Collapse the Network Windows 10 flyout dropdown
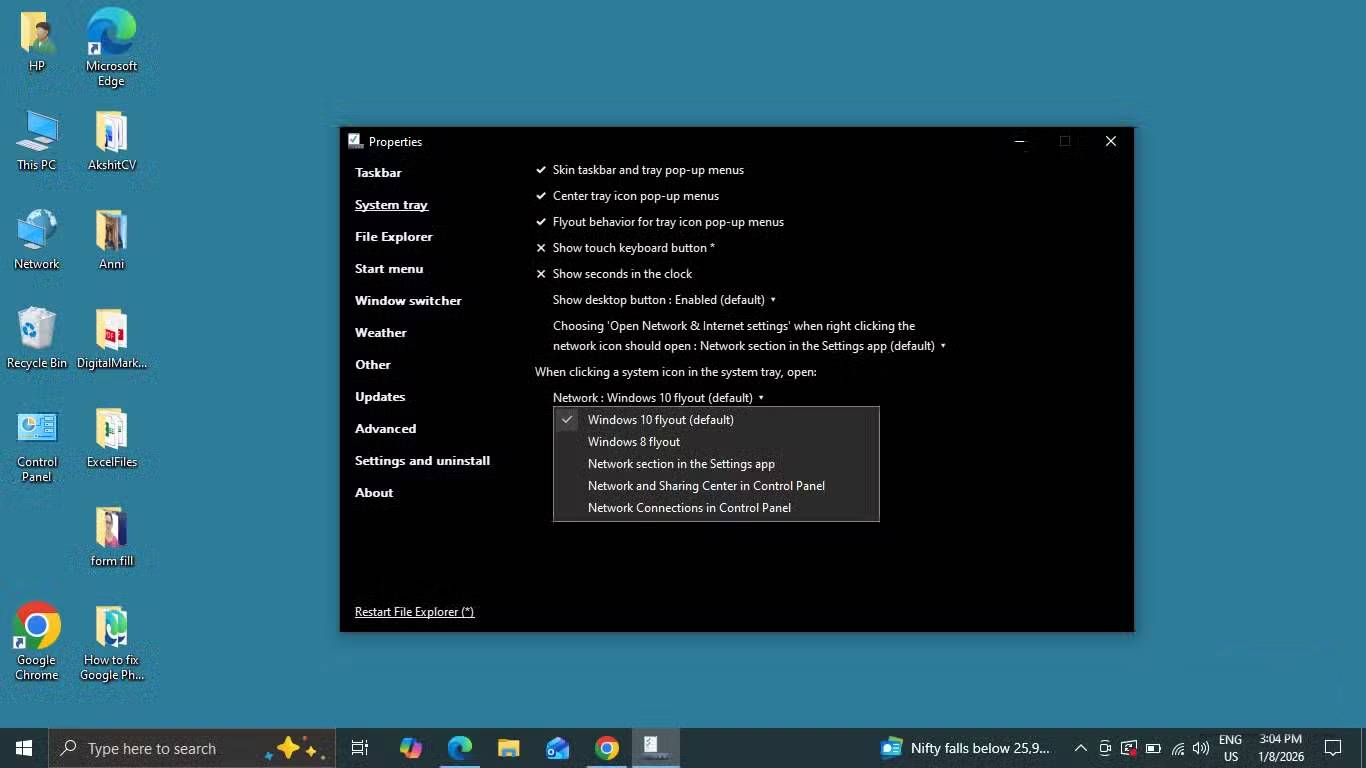 pos(658,398)
